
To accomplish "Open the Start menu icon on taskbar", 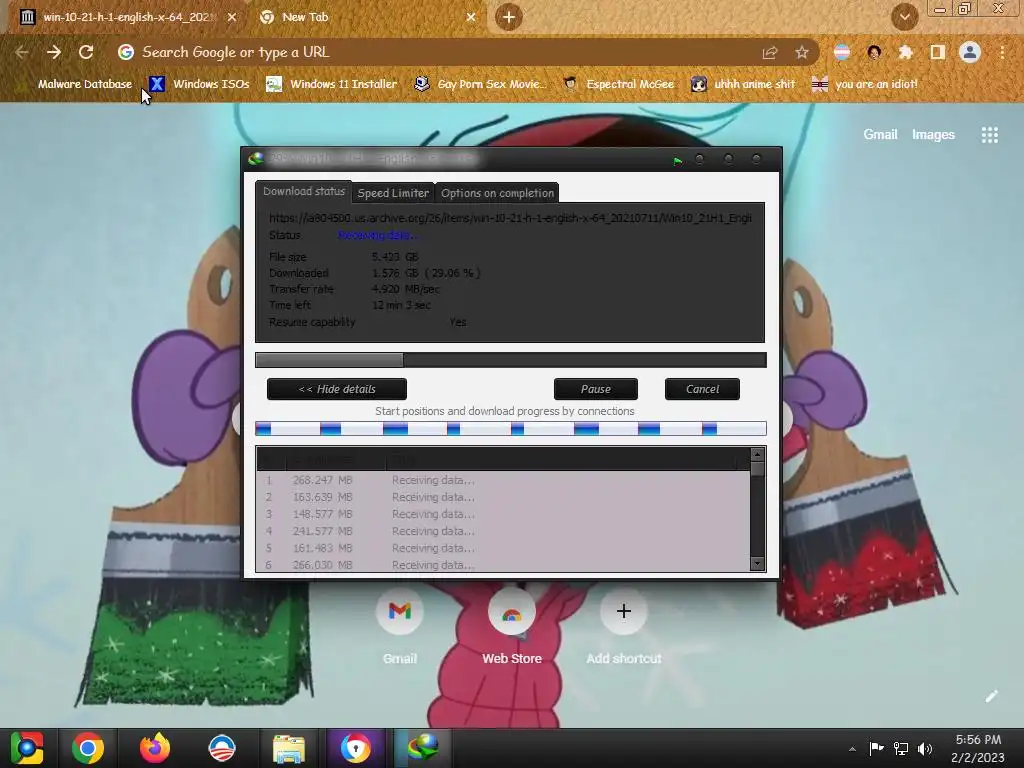I will coord(27,748).
